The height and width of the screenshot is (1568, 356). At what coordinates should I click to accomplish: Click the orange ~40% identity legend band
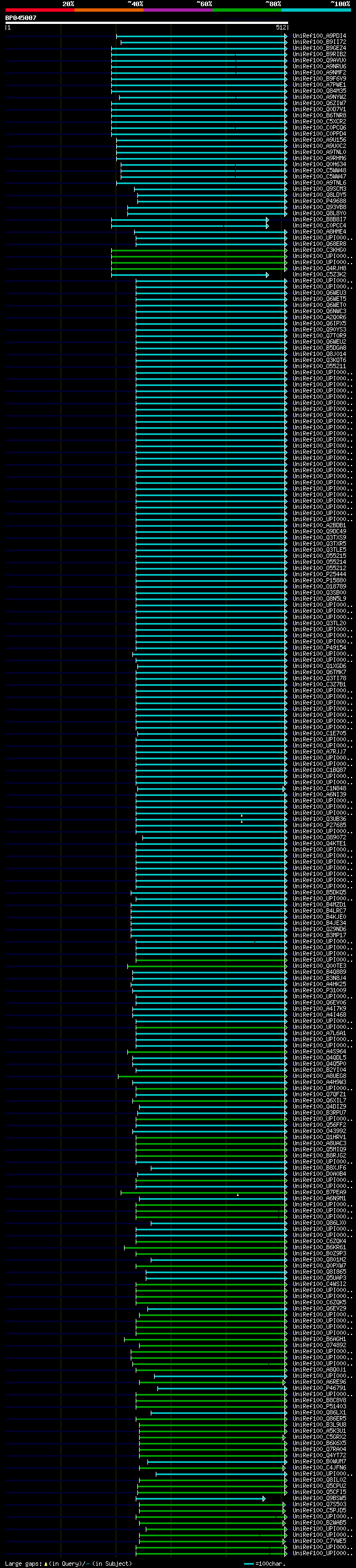[109, 10]
